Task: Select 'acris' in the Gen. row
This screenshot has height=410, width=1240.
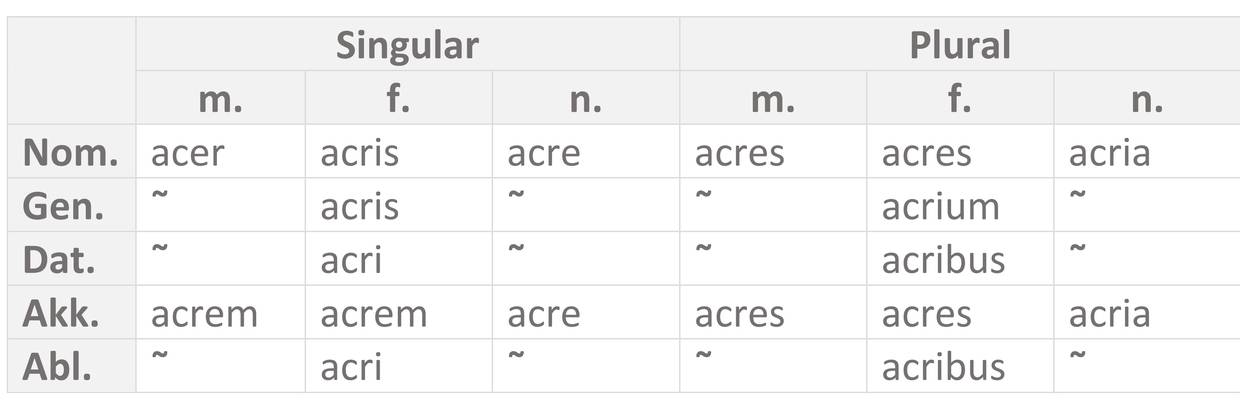Action: point(359,207)
